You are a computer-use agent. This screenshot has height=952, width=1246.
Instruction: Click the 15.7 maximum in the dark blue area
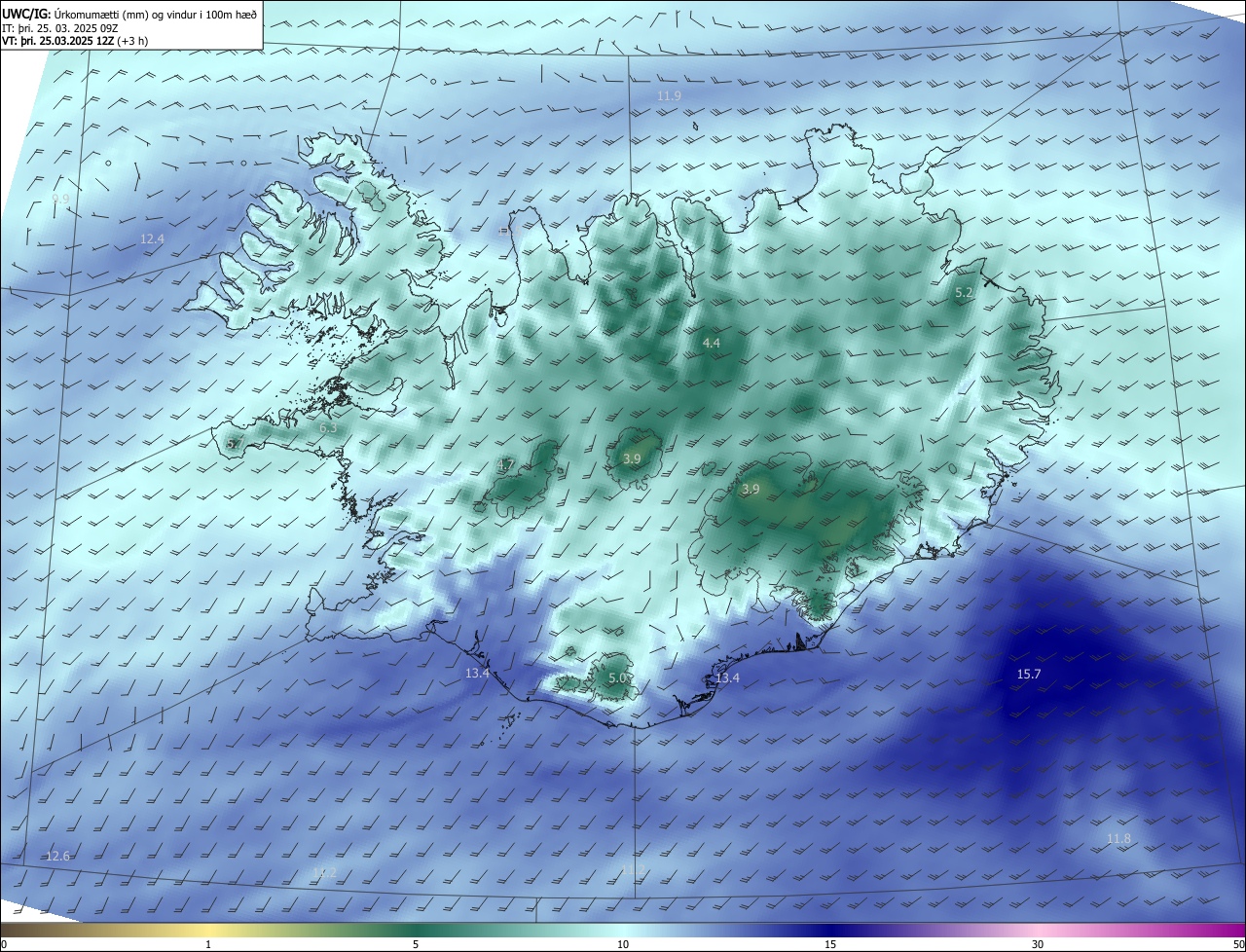coord(1029,674)
